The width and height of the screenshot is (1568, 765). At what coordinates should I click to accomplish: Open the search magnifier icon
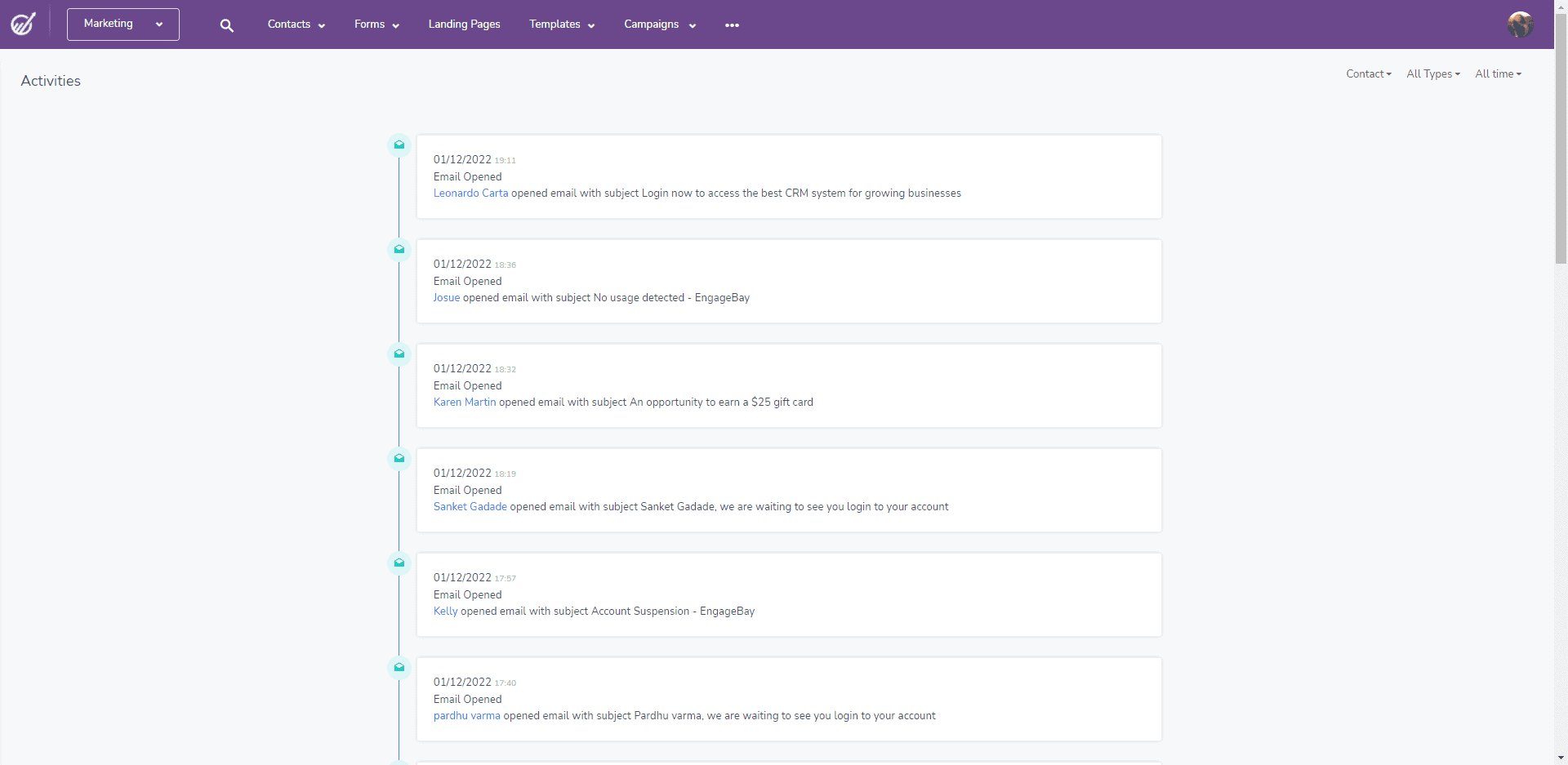click(x=227, y=25)
